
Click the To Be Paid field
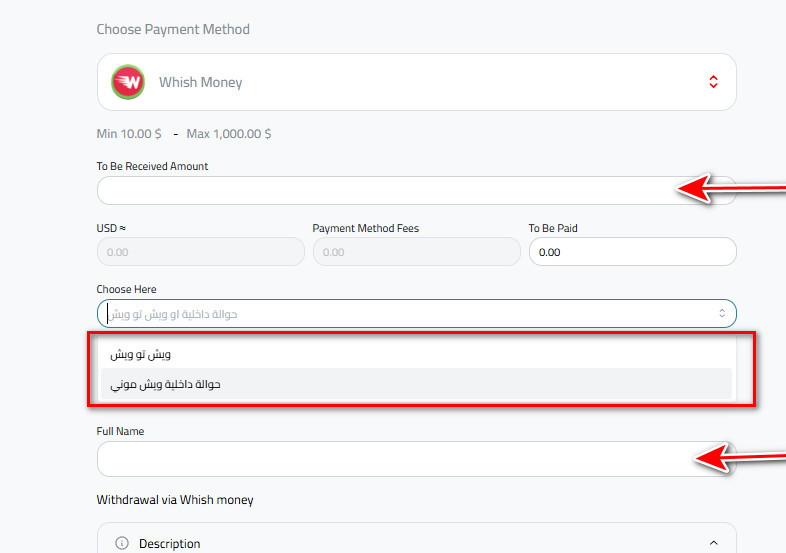[x=633, y=252]
